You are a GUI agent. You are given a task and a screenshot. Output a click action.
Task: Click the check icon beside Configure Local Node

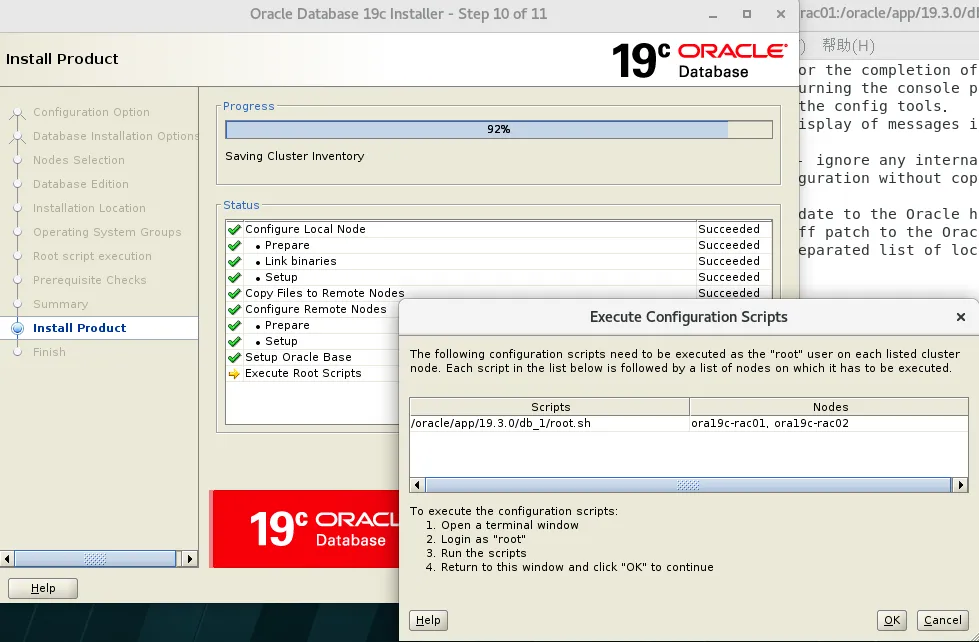click(235, 229)
